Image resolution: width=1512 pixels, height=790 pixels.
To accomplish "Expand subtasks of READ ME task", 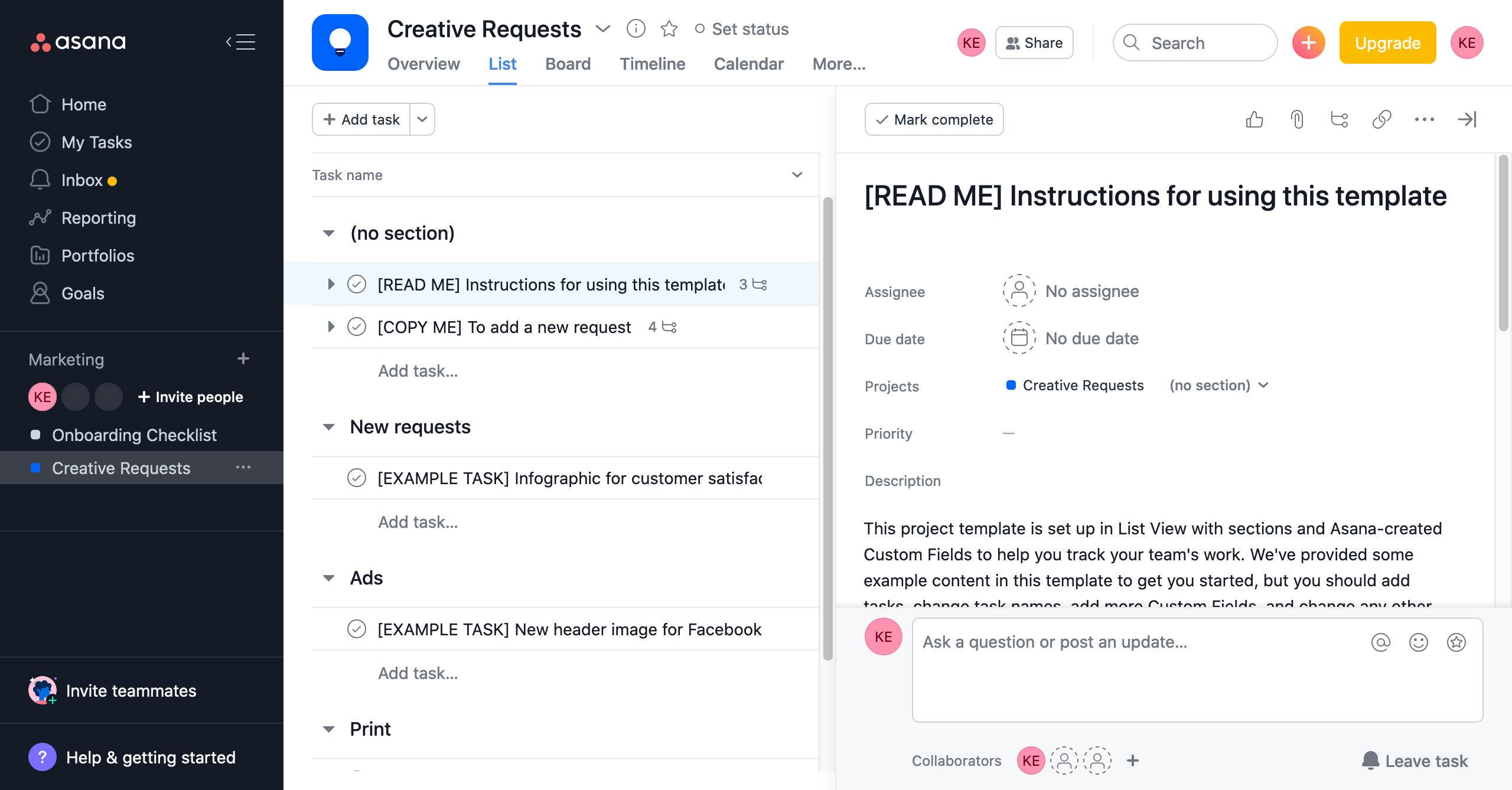I will tap(331, 285).
